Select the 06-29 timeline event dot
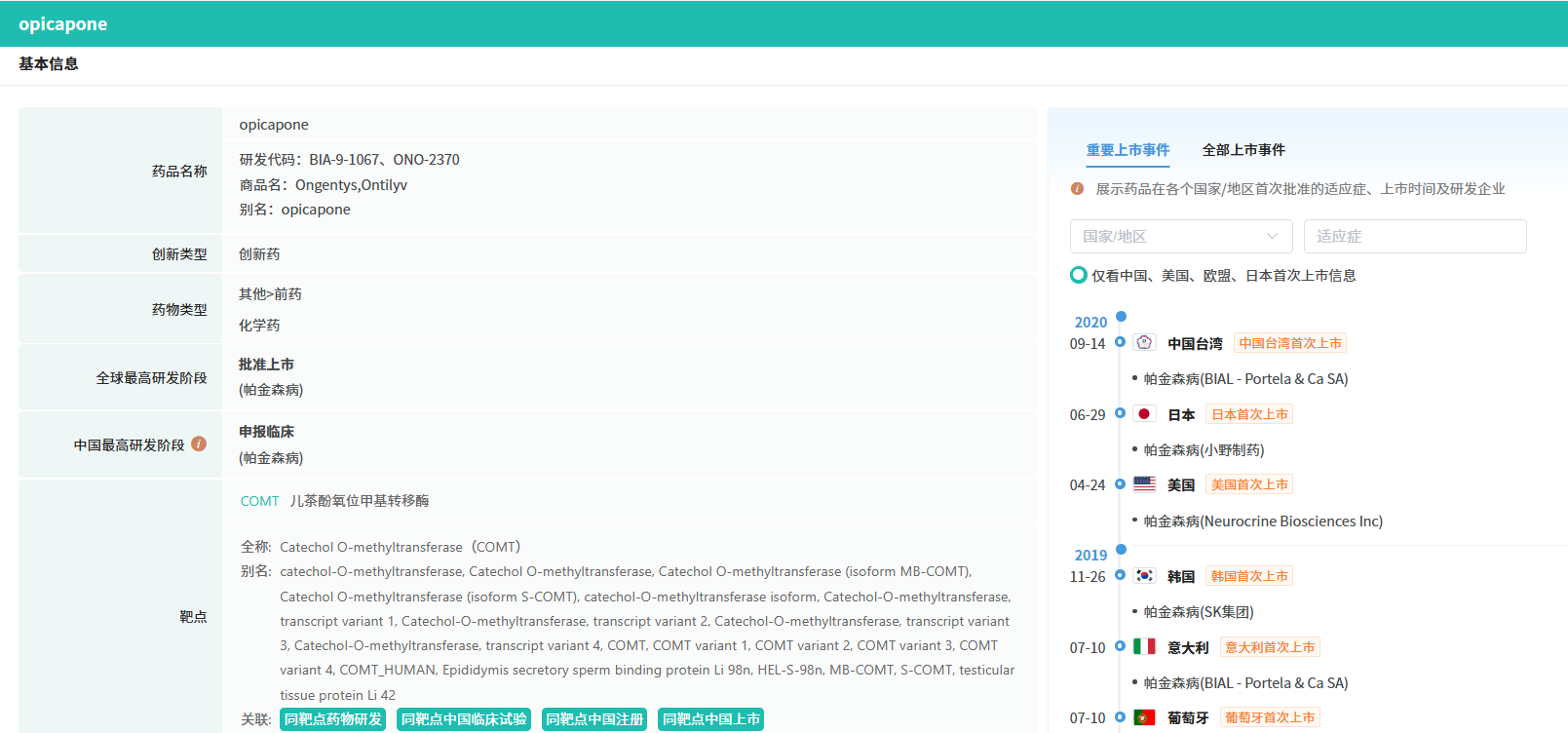The image size is (1568, 733). 1120,413
